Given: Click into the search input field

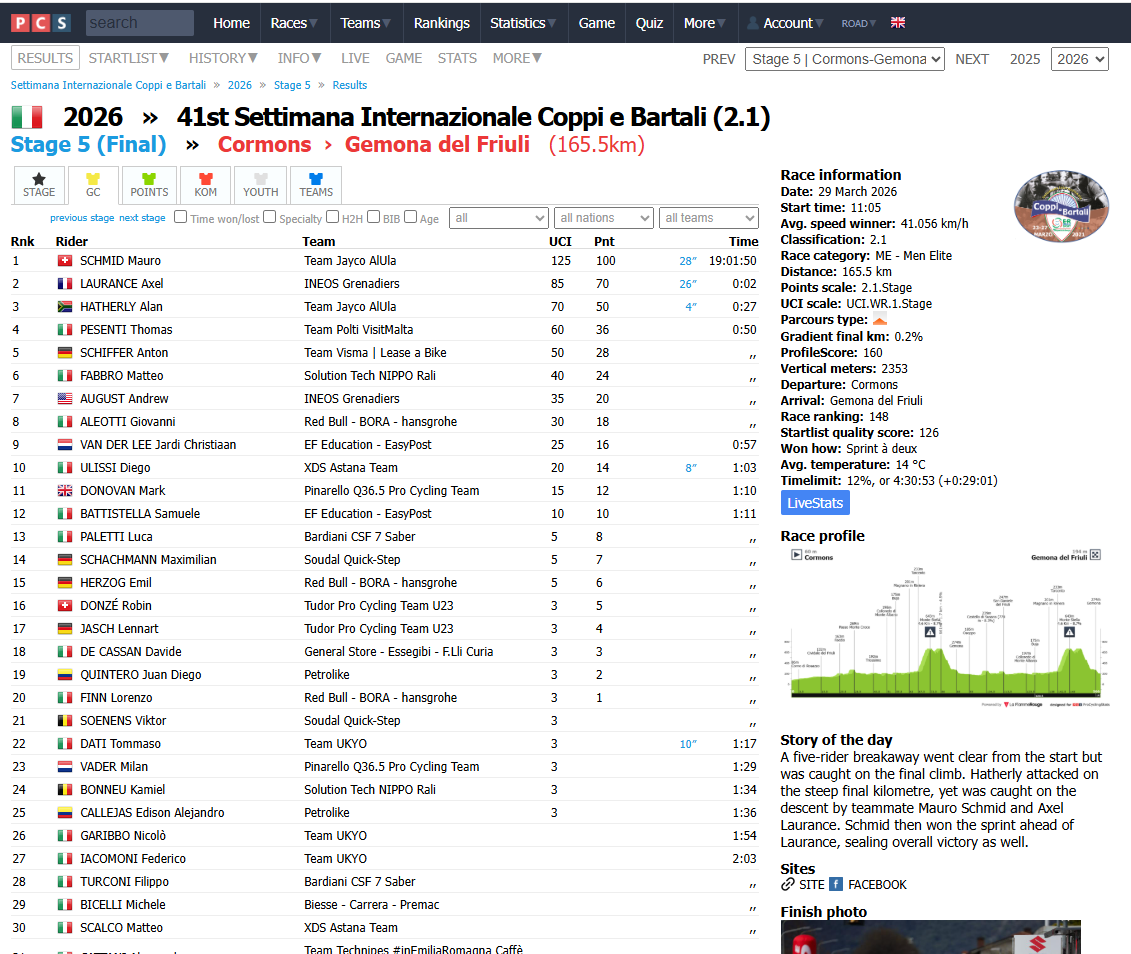Looking at the screenshot, I should pos(139,23).
